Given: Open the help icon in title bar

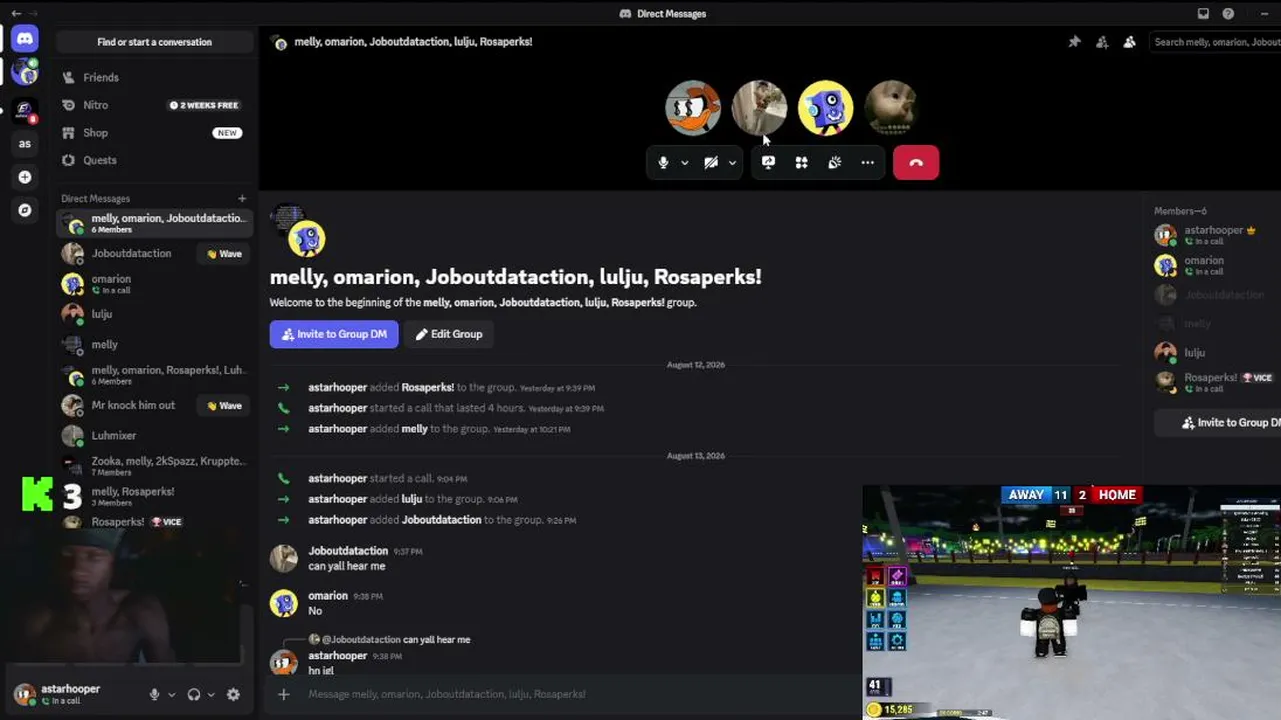Looking at the screenshot, I should coord(1228,14).
